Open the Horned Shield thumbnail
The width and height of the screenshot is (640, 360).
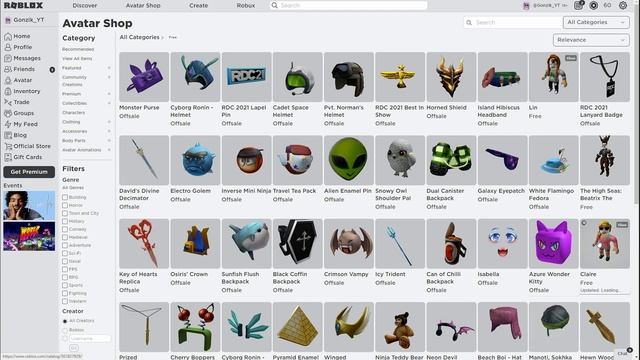(451, 77)
